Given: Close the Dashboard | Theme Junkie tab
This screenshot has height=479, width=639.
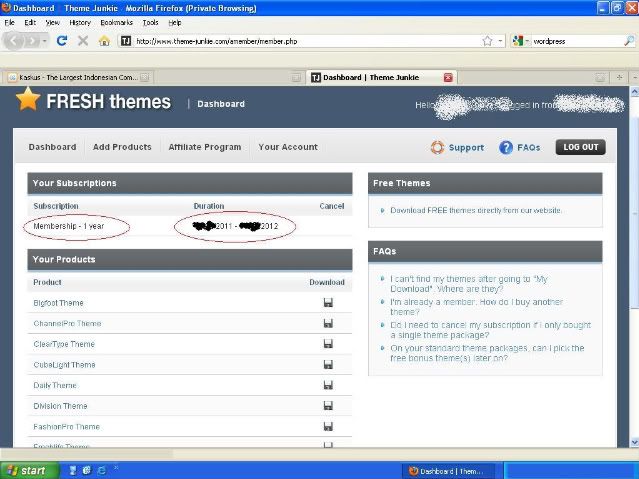Looking at the screenshot, I should point(448,77).
